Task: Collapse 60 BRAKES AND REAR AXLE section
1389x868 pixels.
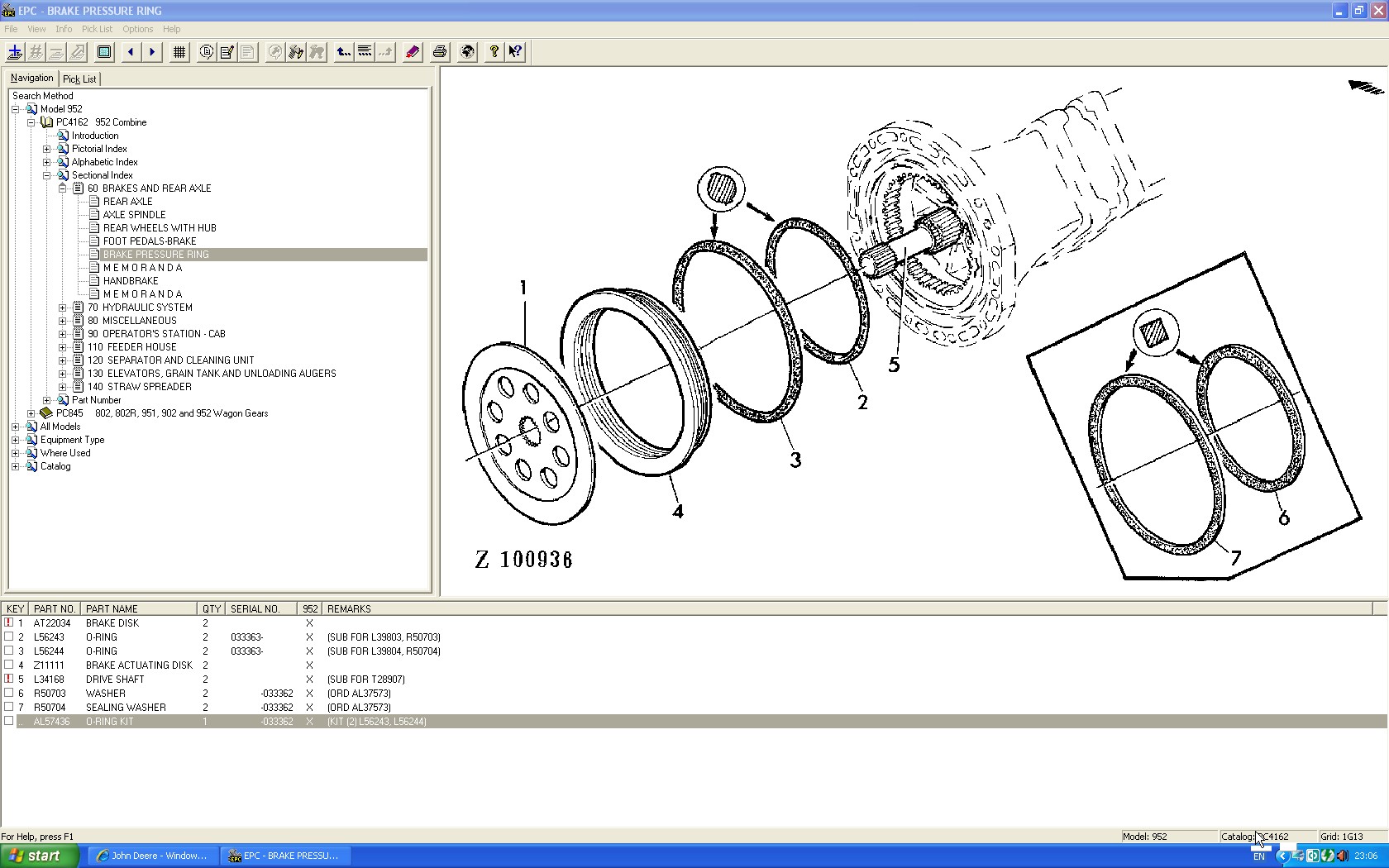Action: pos(63,188)
